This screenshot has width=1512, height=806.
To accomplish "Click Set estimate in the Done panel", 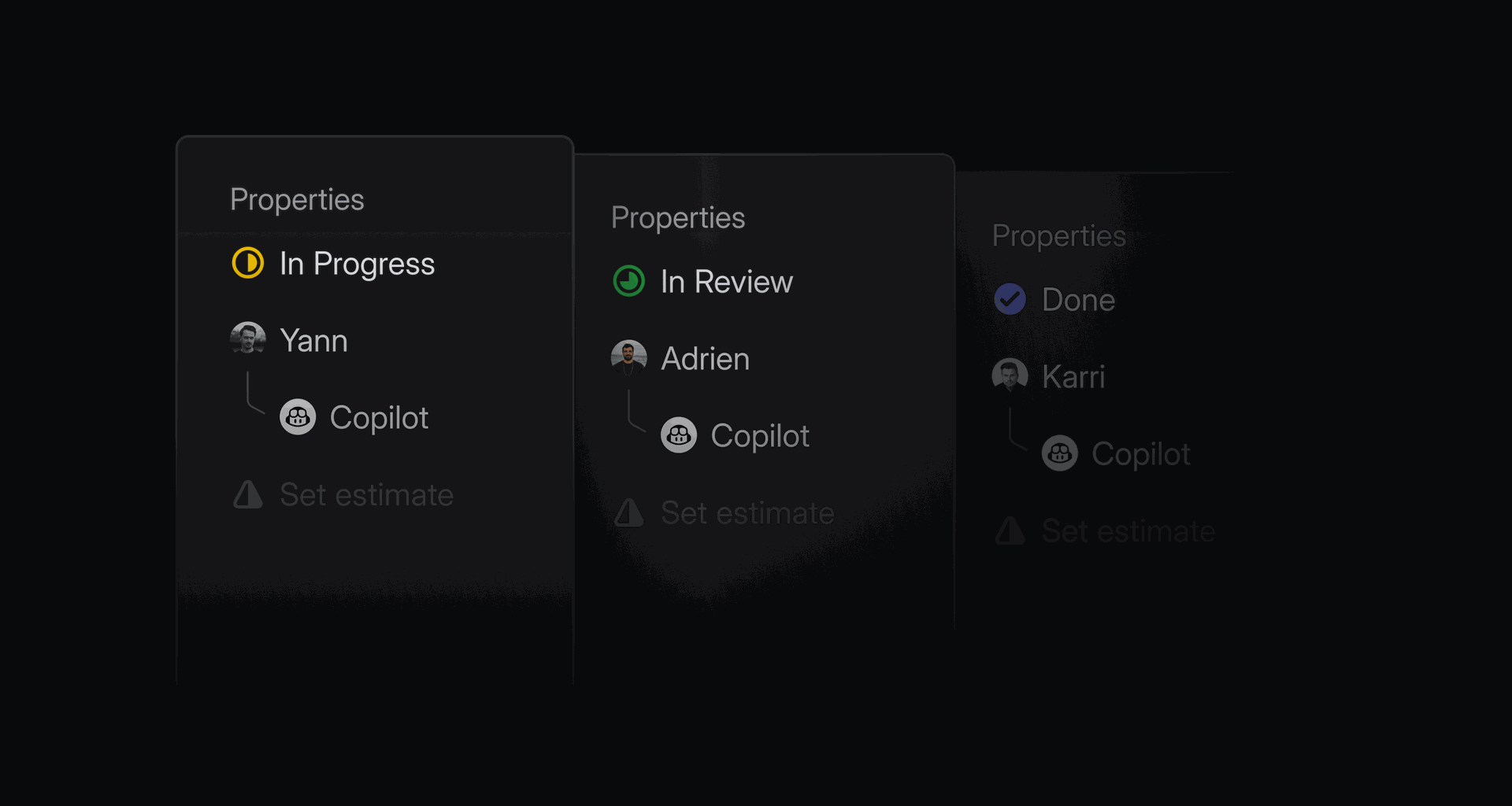I will pyautogui.click(x=1128, y=531).
